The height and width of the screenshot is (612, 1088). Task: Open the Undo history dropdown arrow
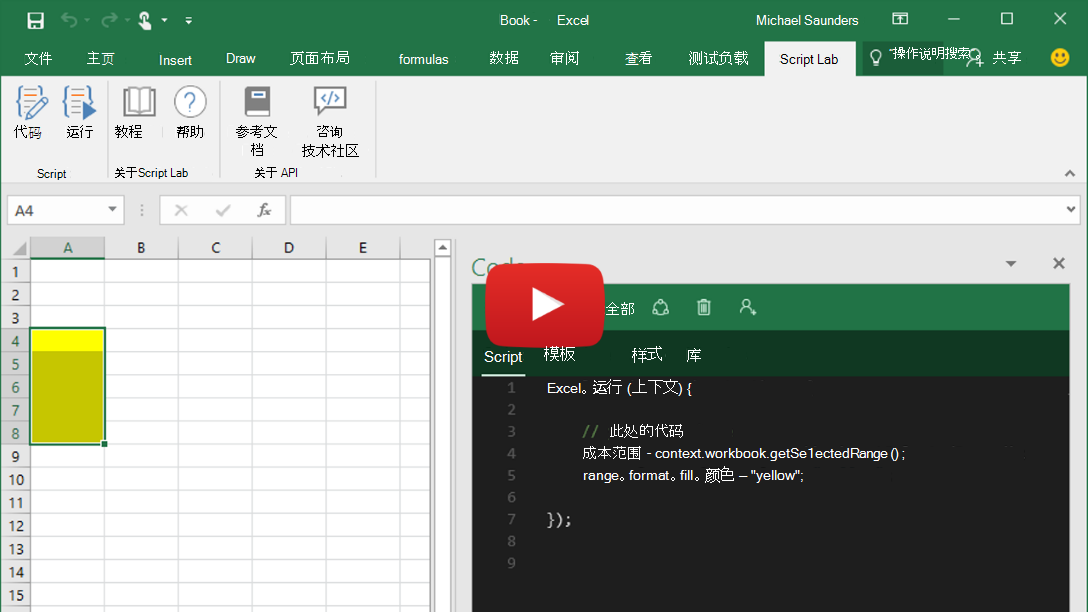87,20
